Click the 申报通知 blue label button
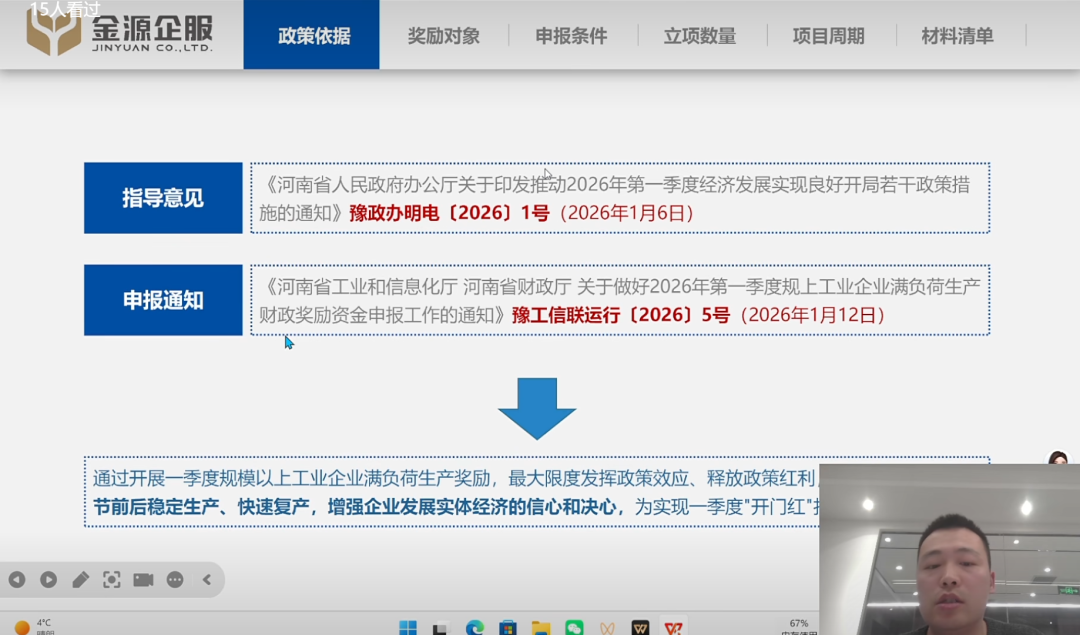The height and width of the screenshot is (635, 1080). tap(163, 300)
